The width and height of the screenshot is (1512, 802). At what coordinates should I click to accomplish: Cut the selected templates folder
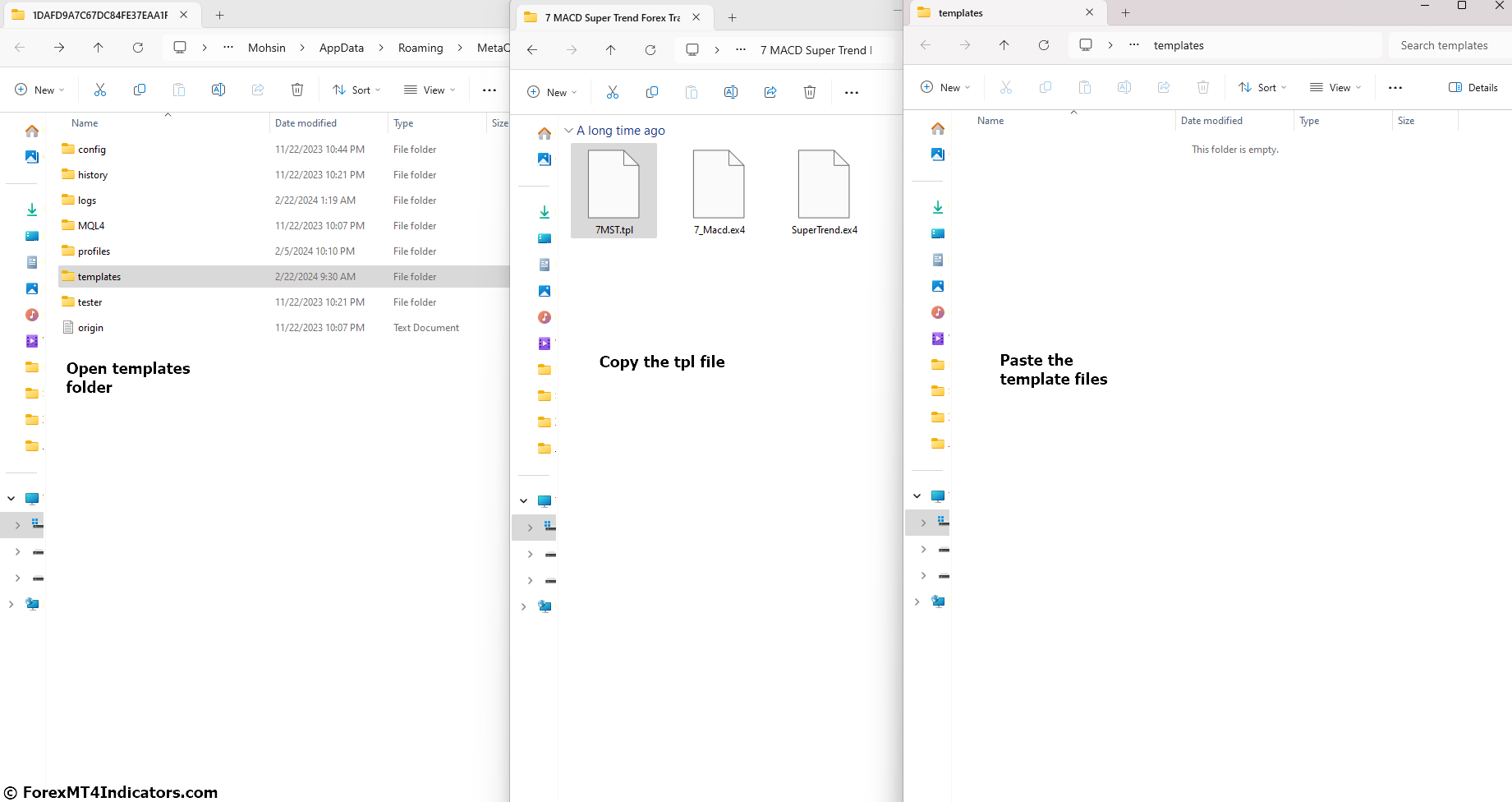(x=100, y=89)
